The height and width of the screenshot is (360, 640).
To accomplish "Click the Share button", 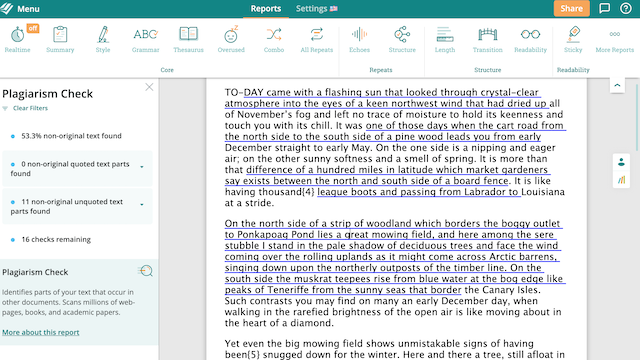I will (x=571, y=9).
